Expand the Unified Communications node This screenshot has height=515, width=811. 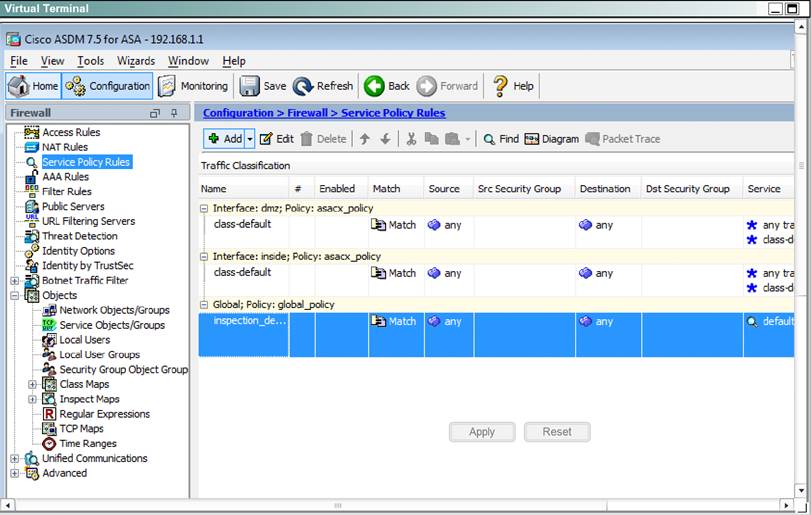pyautogui.click(x=16, y=459)
